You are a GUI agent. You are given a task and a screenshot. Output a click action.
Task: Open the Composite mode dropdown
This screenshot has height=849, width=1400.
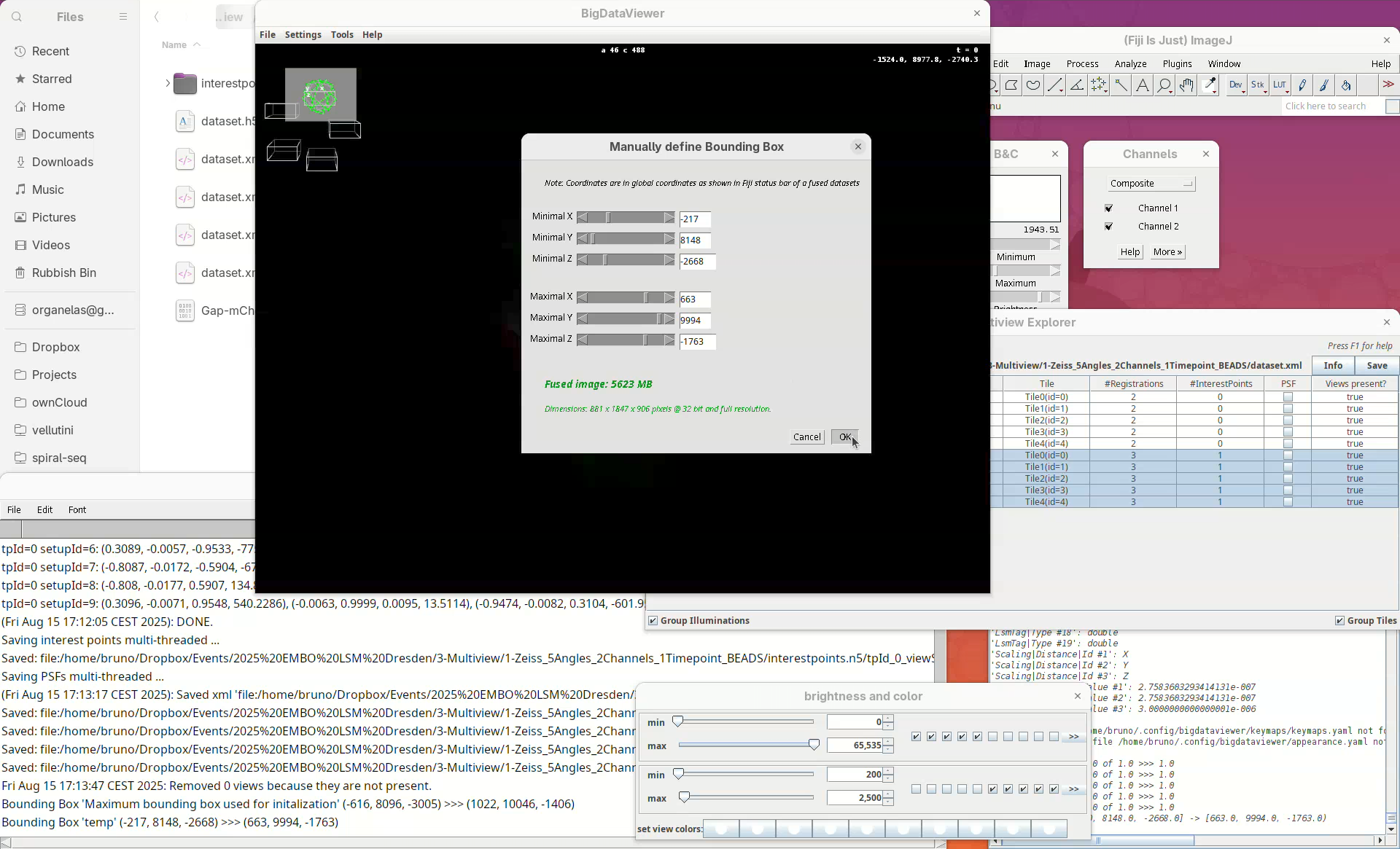point(1151,184)
